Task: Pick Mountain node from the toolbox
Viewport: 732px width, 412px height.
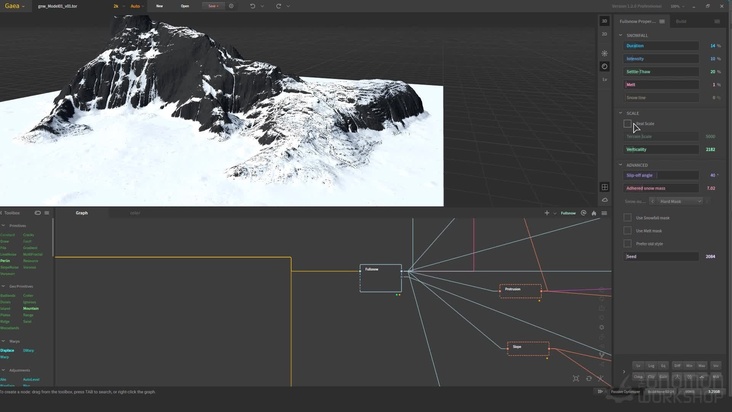Action: pyautogui.click(x=31, y=309)
